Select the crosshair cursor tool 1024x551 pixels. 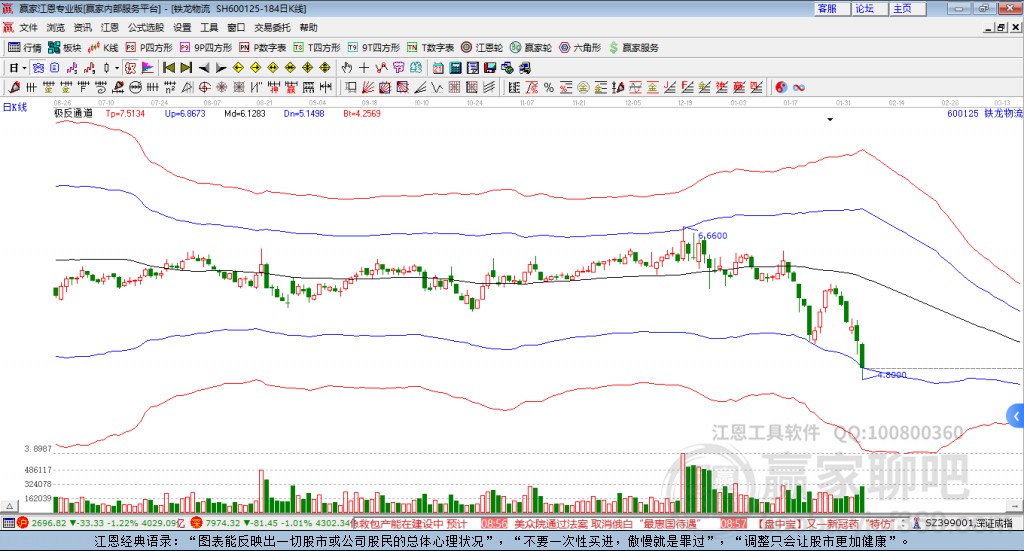point(364,68)
